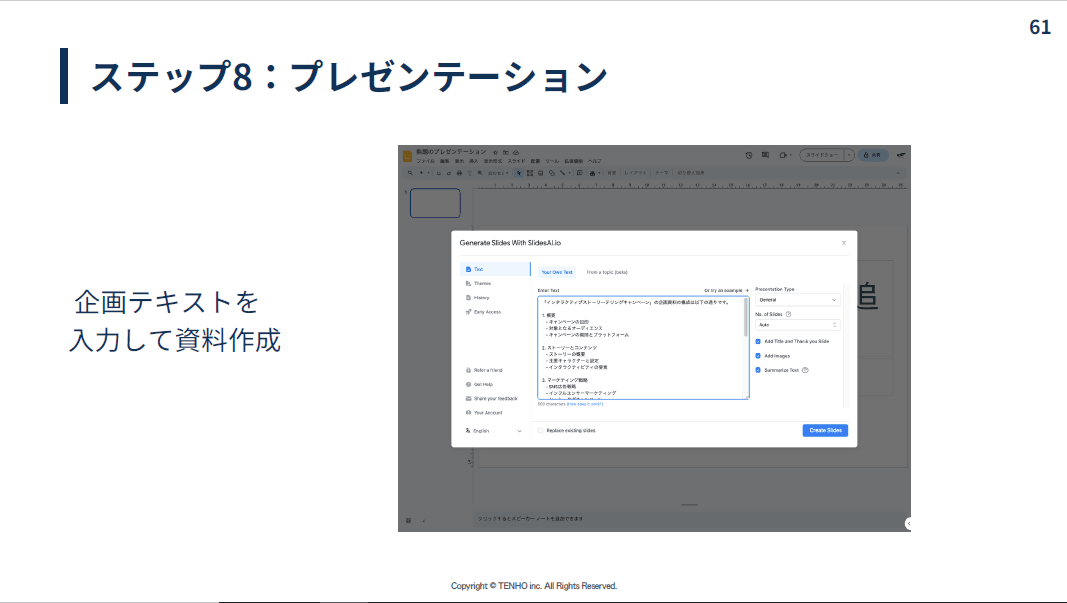Open the No. of Slides Auto selector
The width and height of the screenshot is (1067, 603).
pyautogui.click(x=798, y=325)
